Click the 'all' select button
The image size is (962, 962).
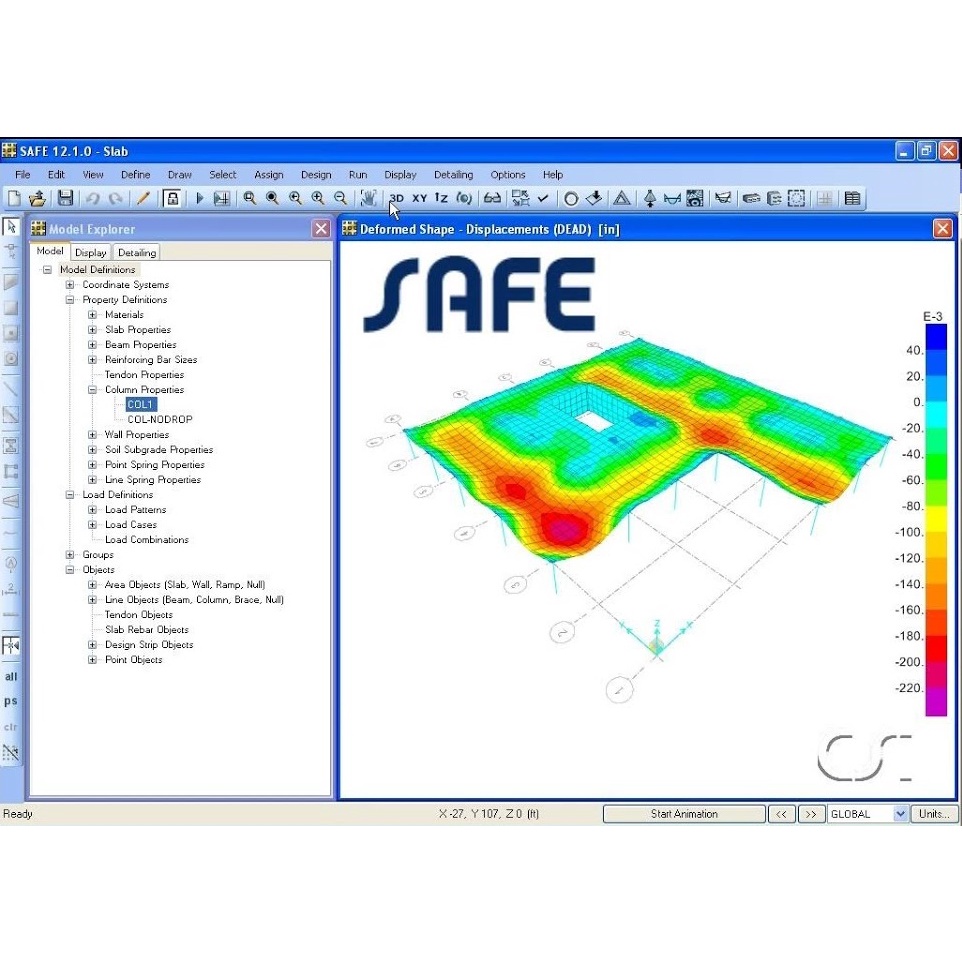[11, 677]
